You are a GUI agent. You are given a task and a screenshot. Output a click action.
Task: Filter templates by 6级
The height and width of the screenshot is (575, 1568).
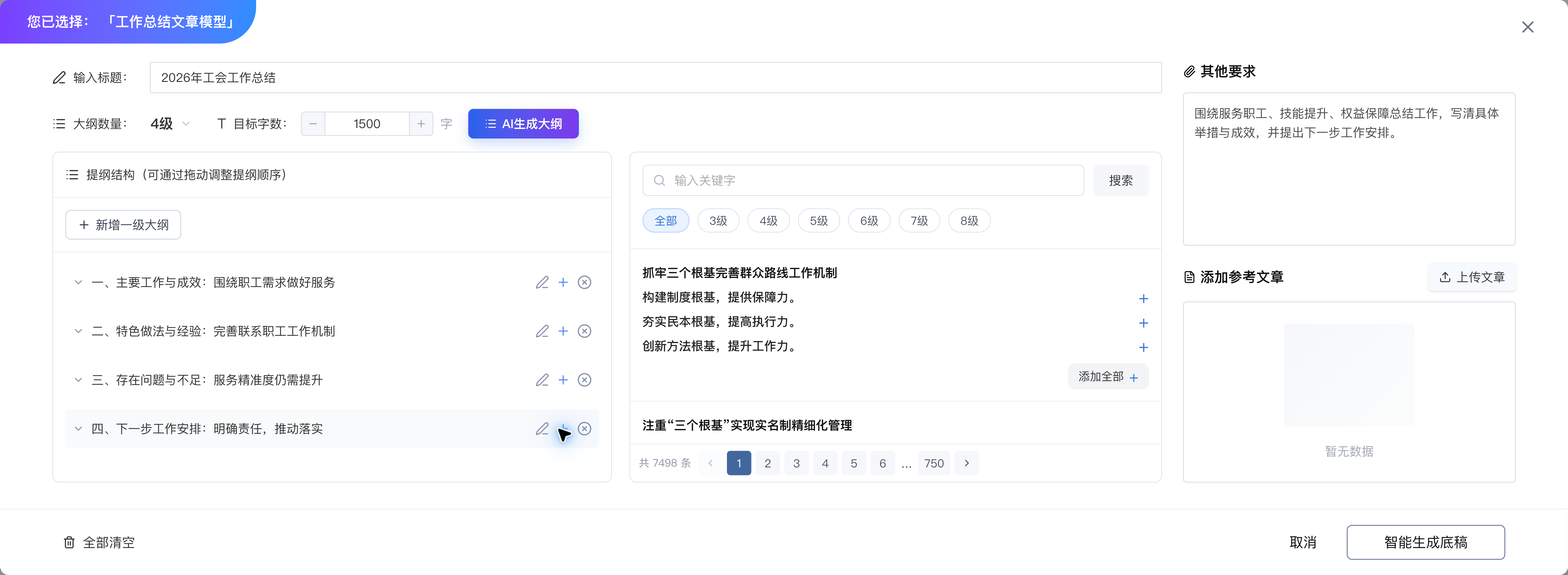(x=869, y=220)
